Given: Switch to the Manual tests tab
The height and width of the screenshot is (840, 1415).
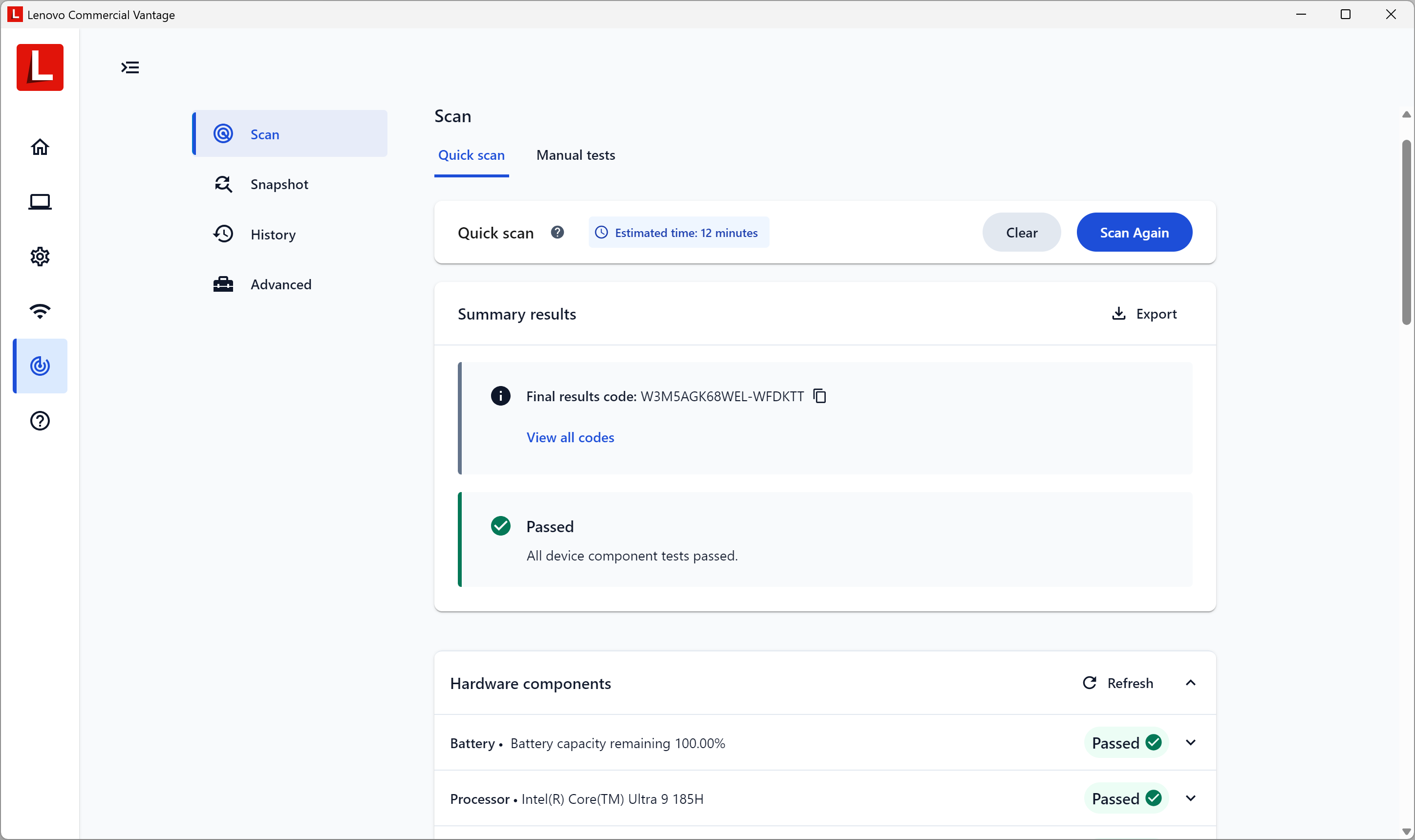Looking at the screenshot, I should click(x=575, y=155).
